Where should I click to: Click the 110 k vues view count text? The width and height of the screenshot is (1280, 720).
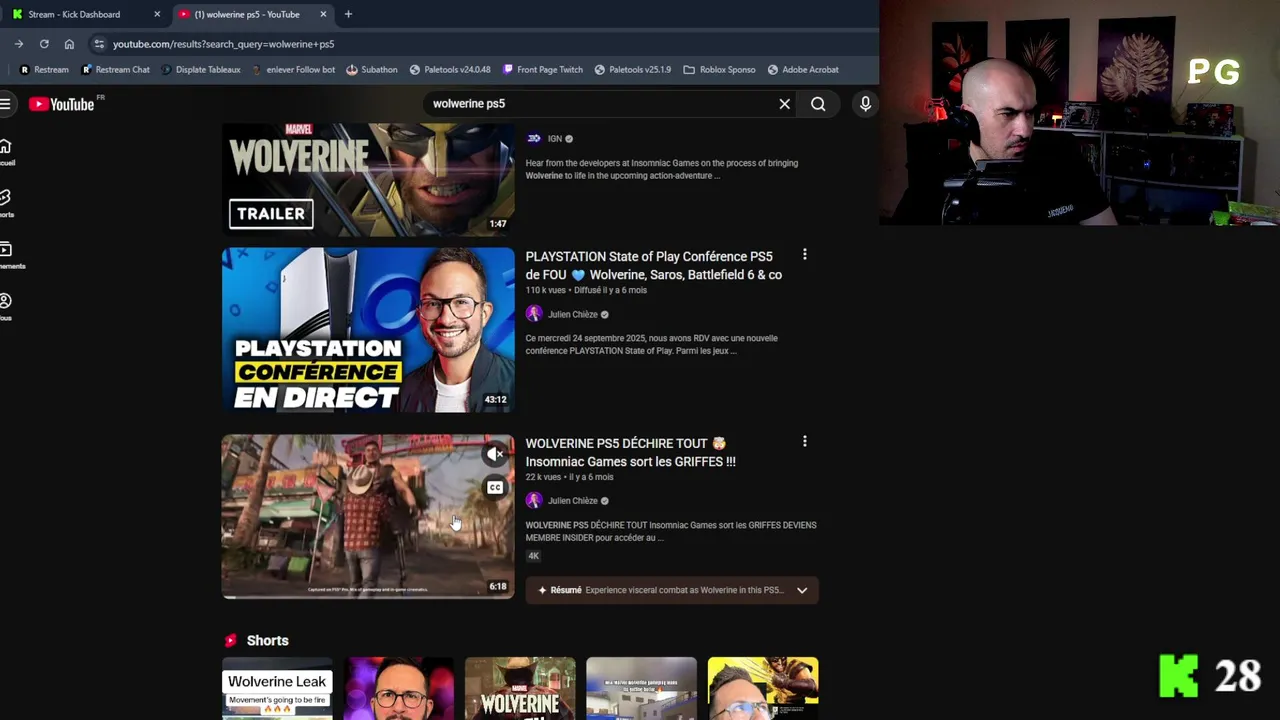546,290
